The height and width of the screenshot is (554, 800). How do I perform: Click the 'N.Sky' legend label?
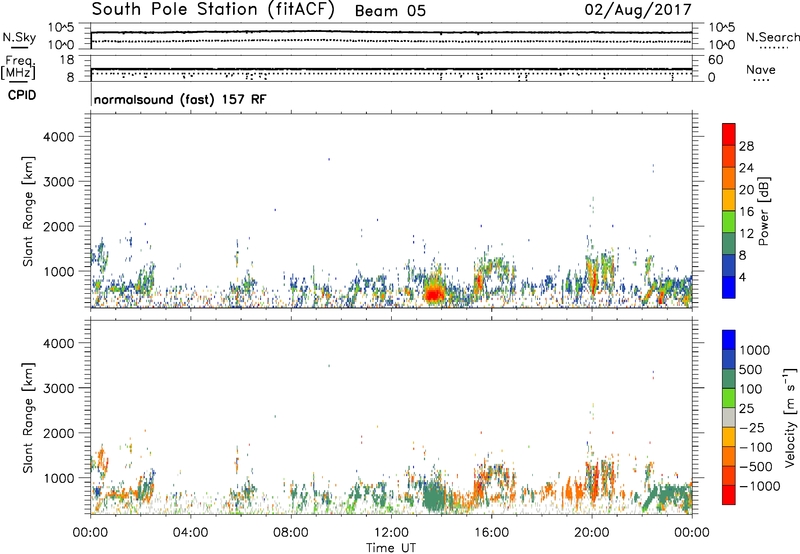[19, 37]
